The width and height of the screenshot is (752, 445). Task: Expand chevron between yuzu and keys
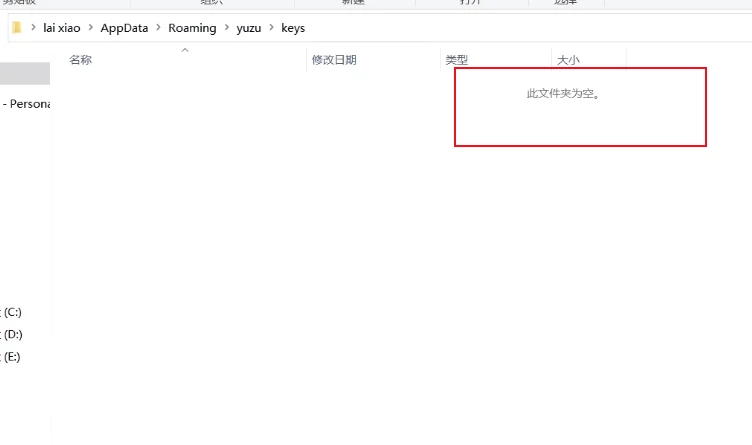pyautogui.click(x=271, y=28)
